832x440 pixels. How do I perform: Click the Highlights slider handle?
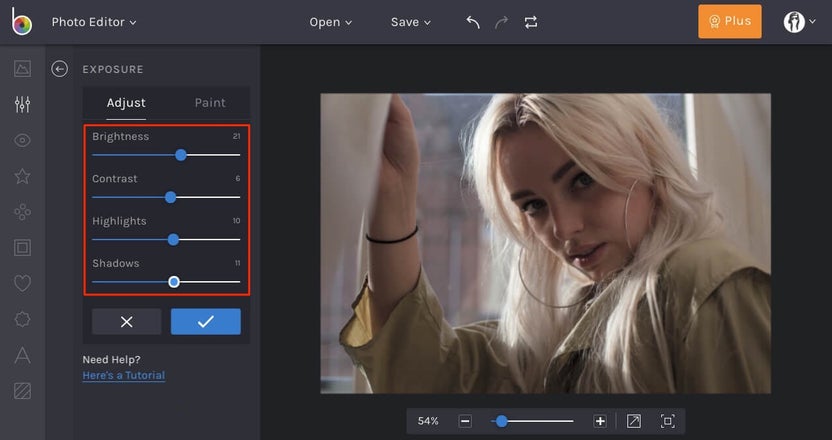174,240
